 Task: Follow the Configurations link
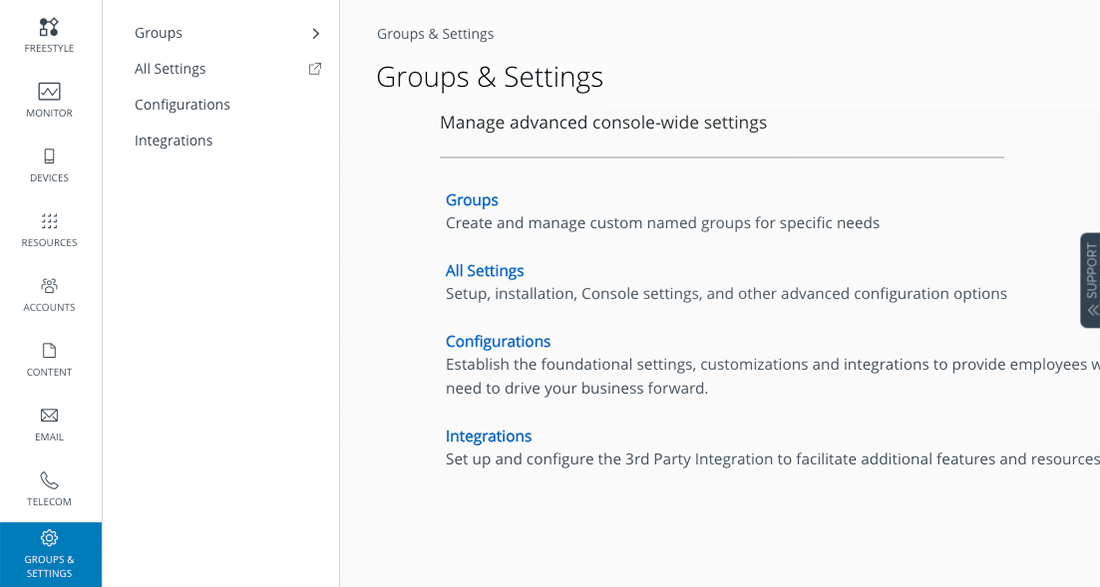click(x=498, y=341)
